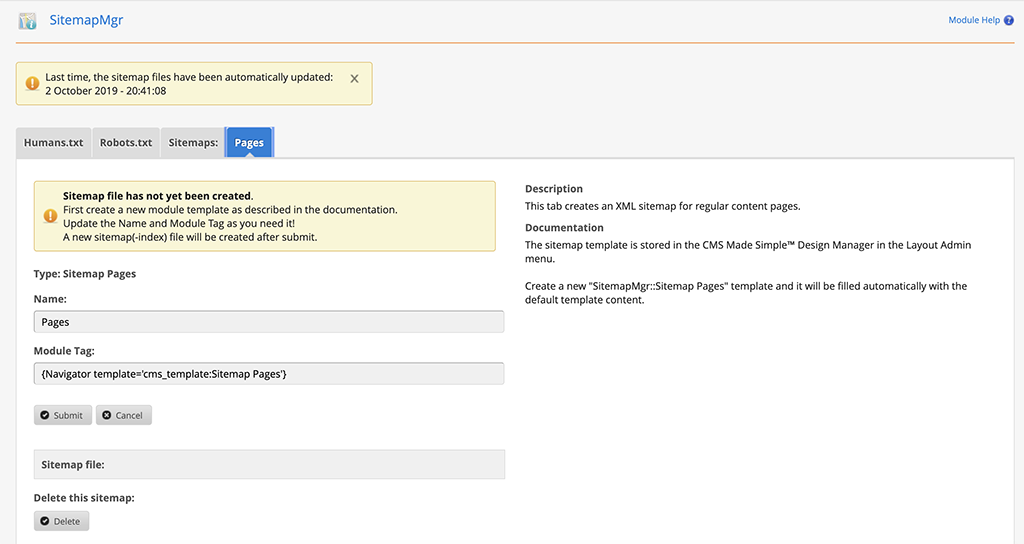Open the Module Help link
Viewport: 1024px width, 544px height.
pos(973,20)
